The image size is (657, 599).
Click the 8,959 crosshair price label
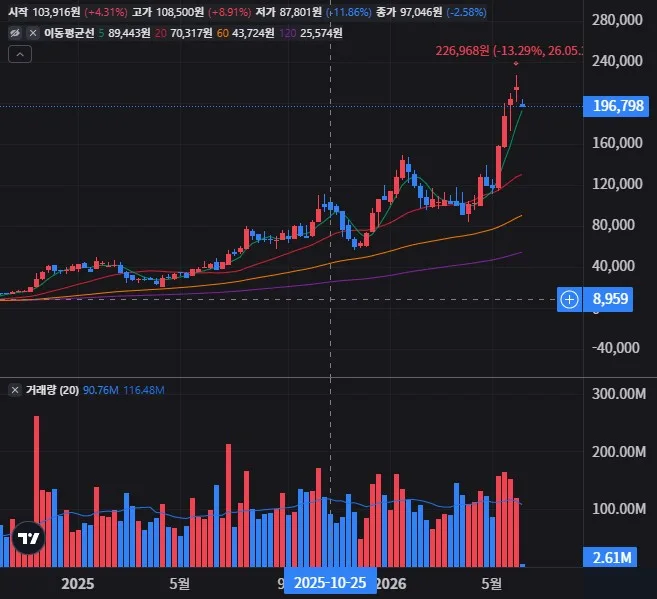[610, 300]
